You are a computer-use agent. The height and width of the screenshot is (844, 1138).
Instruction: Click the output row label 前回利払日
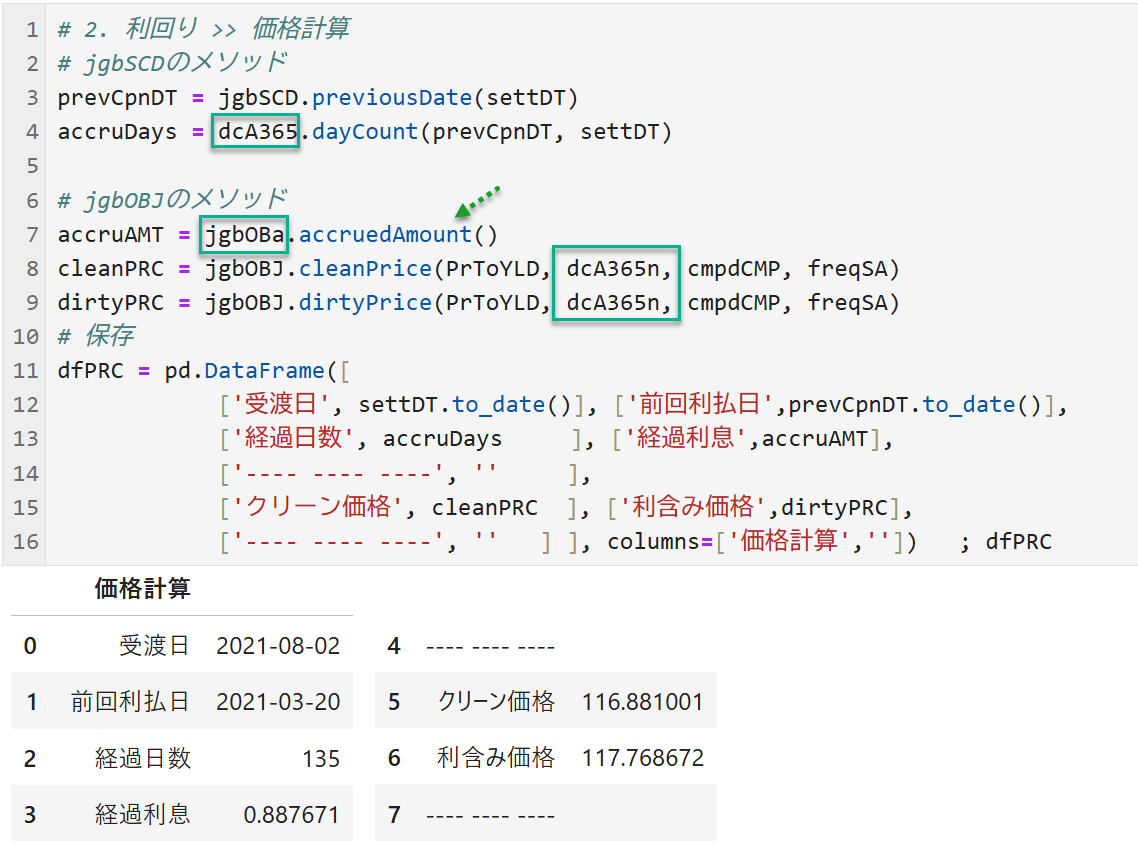pyautogui.click(x=130, y=702)
